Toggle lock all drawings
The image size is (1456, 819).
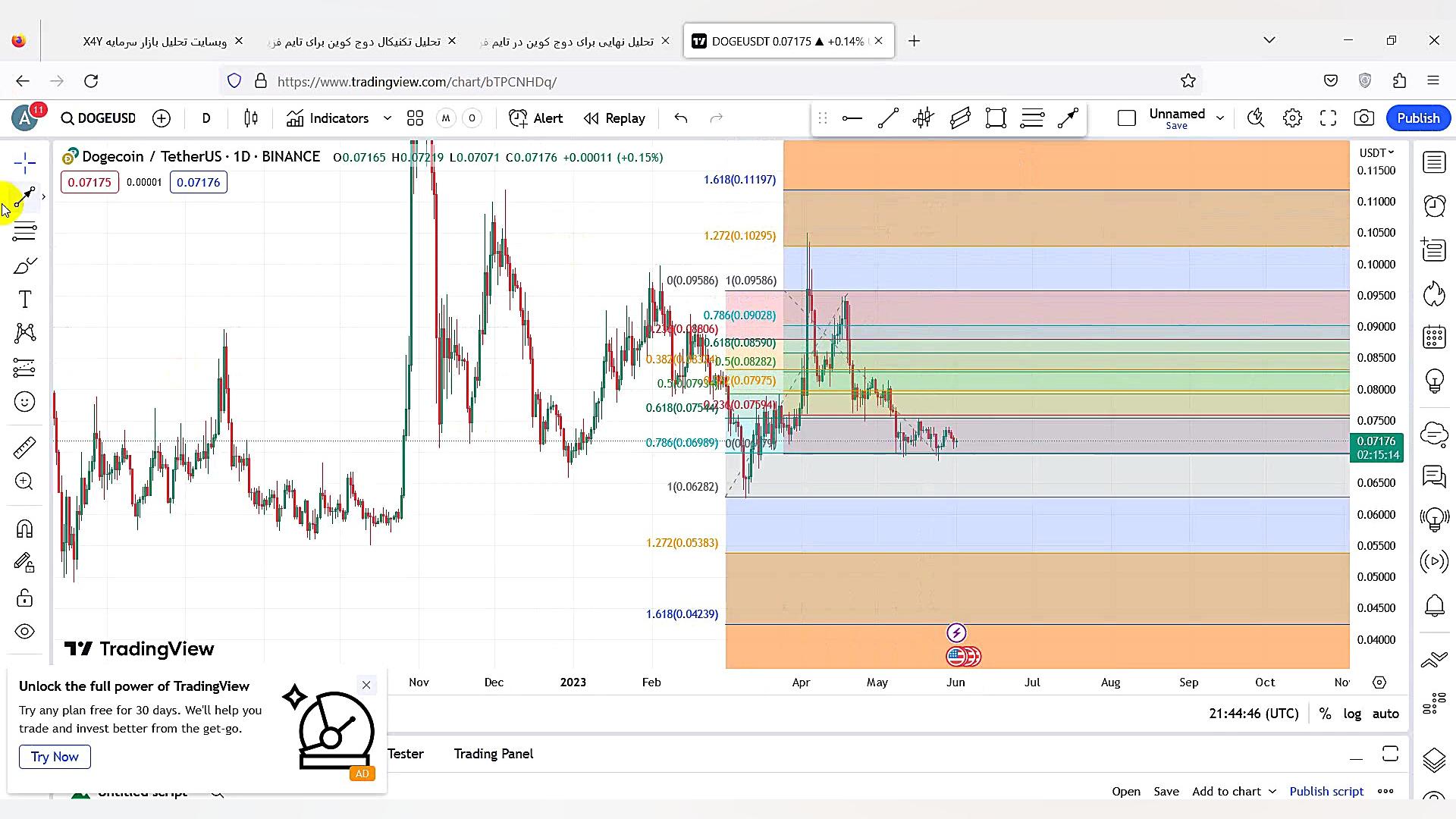[24, 598]
